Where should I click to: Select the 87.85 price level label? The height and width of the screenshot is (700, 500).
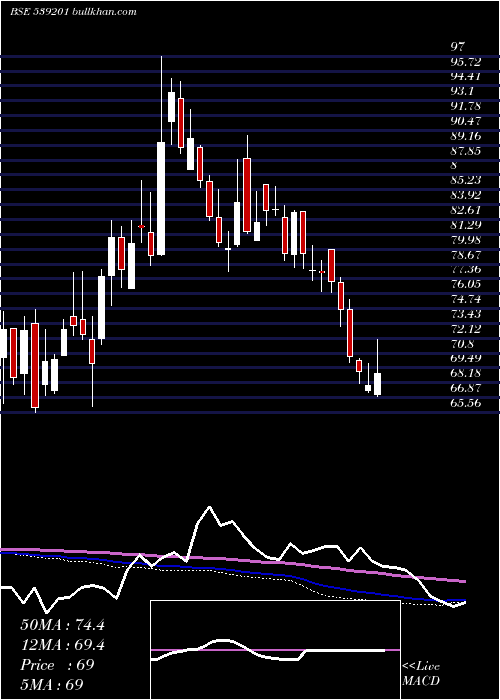click(466, 151)
